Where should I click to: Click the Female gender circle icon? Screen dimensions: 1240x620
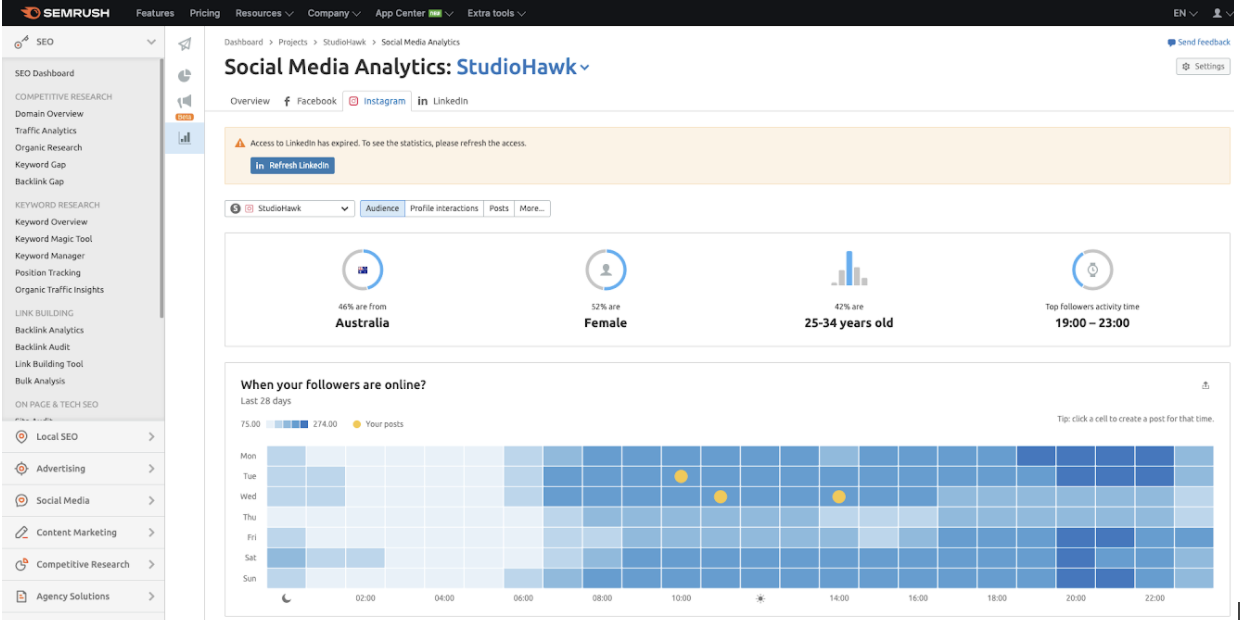point(606,270)
